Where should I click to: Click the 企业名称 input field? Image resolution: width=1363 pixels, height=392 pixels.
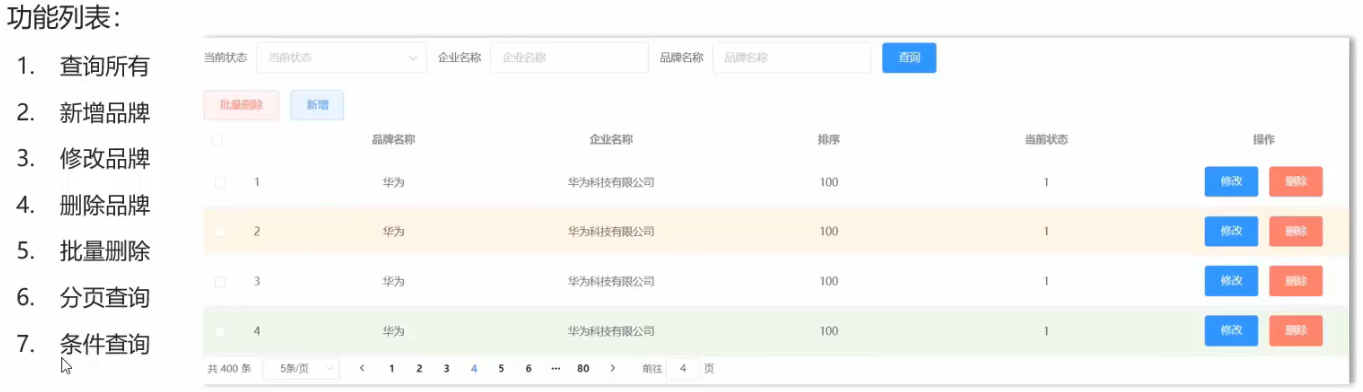click(569, 58)
